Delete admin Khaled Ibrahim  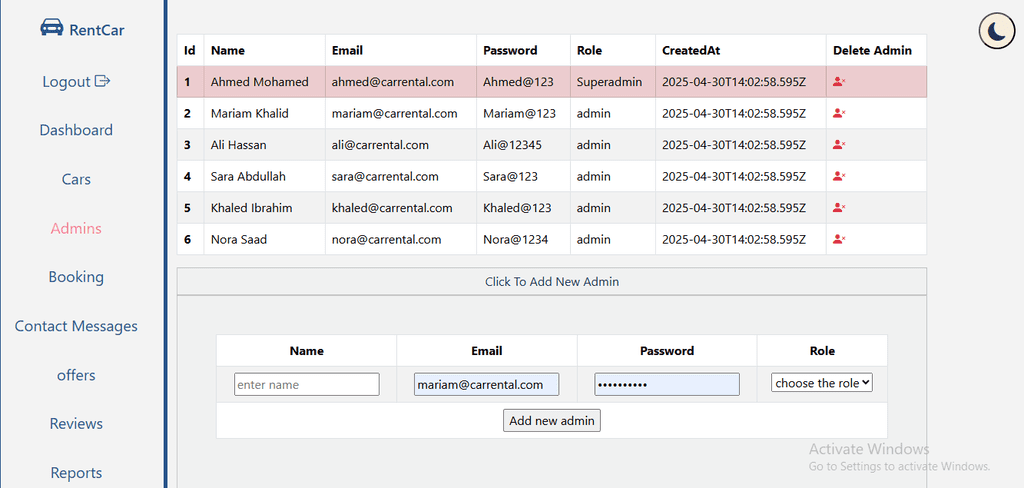coord(839,208)
